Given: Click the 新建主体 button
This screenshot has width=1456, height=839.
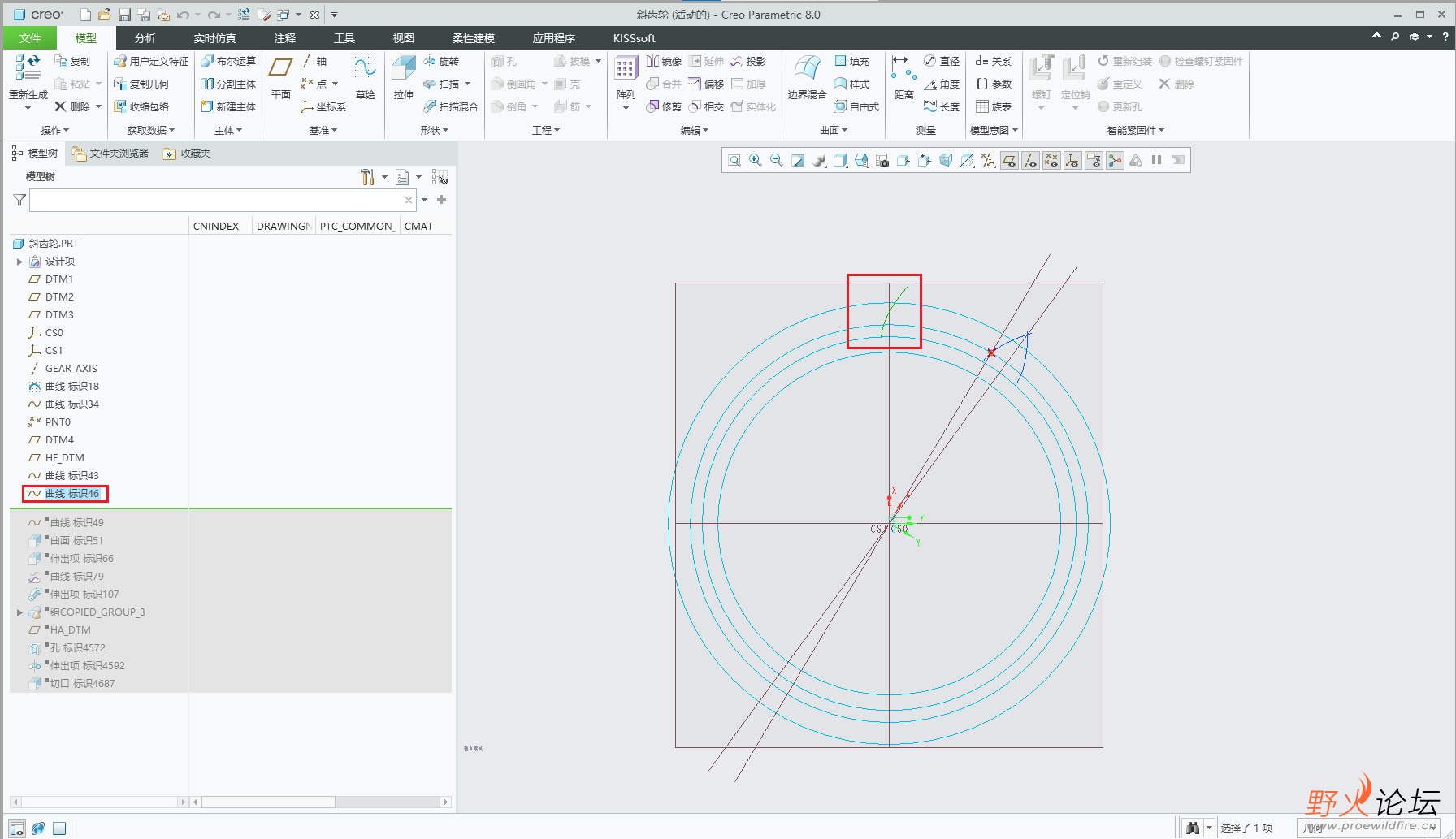Looking at the screenshot, I should pos(228,107).
